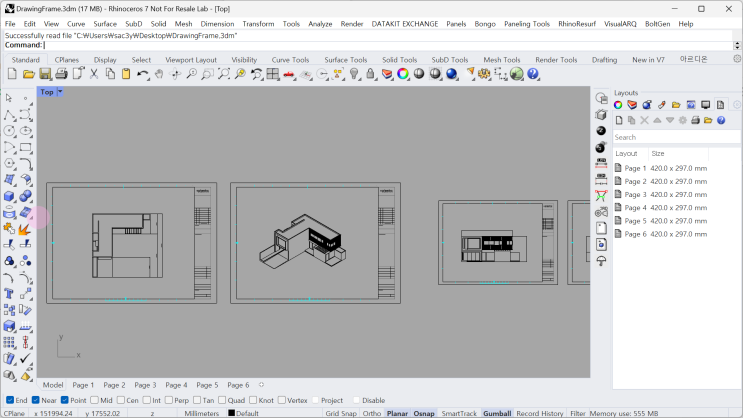743x418 pixels.
Task: Click the print icon in Layouts panel
Action: (x=695, y=120)
